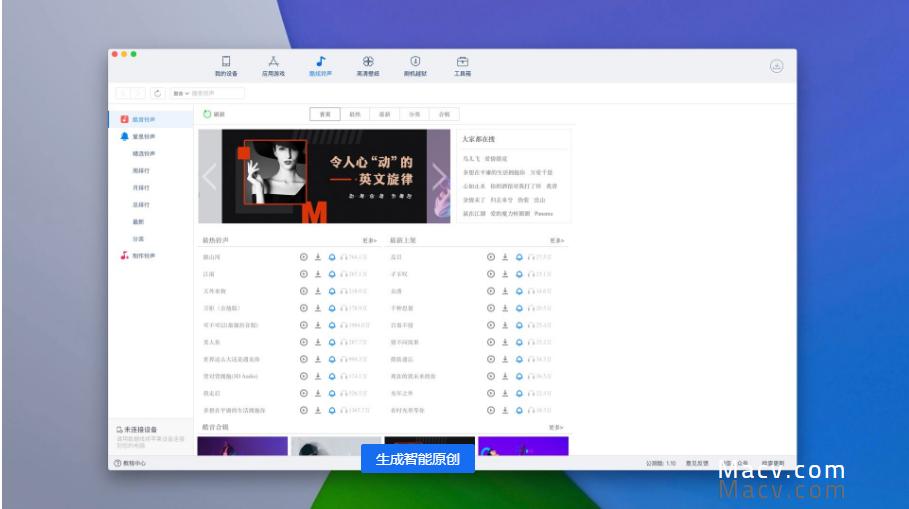
Task: Click the bell icon for the last Hottest Ringtones song
Action: (332, 410)
